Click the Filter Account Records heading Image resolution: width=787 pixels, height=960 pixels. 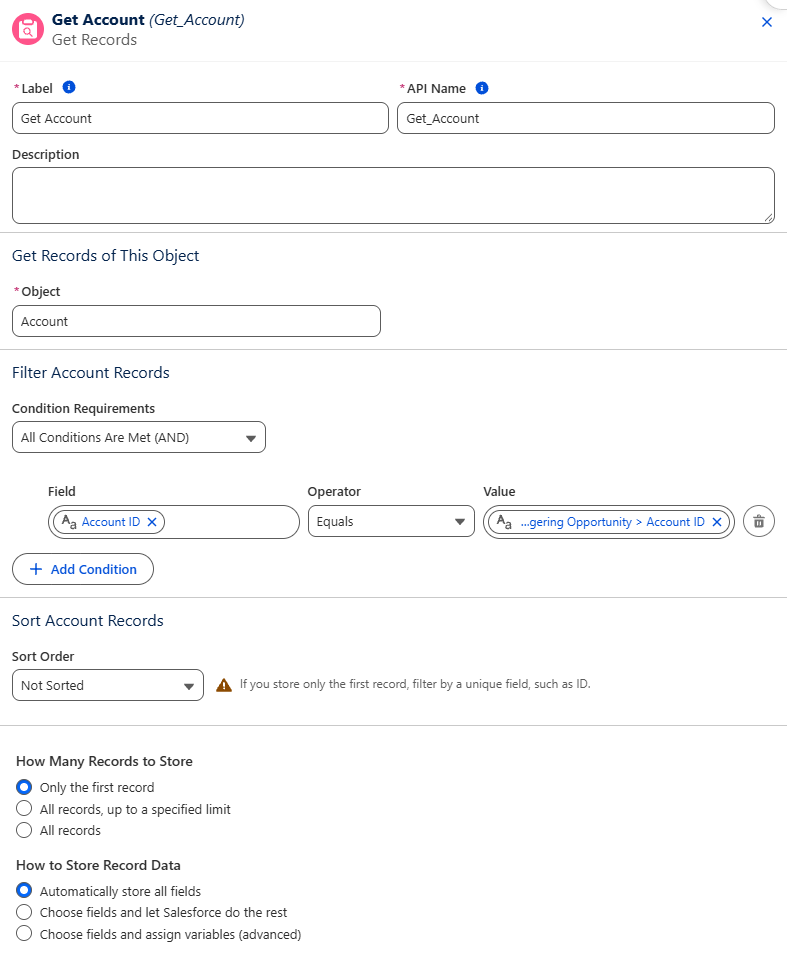91,372
